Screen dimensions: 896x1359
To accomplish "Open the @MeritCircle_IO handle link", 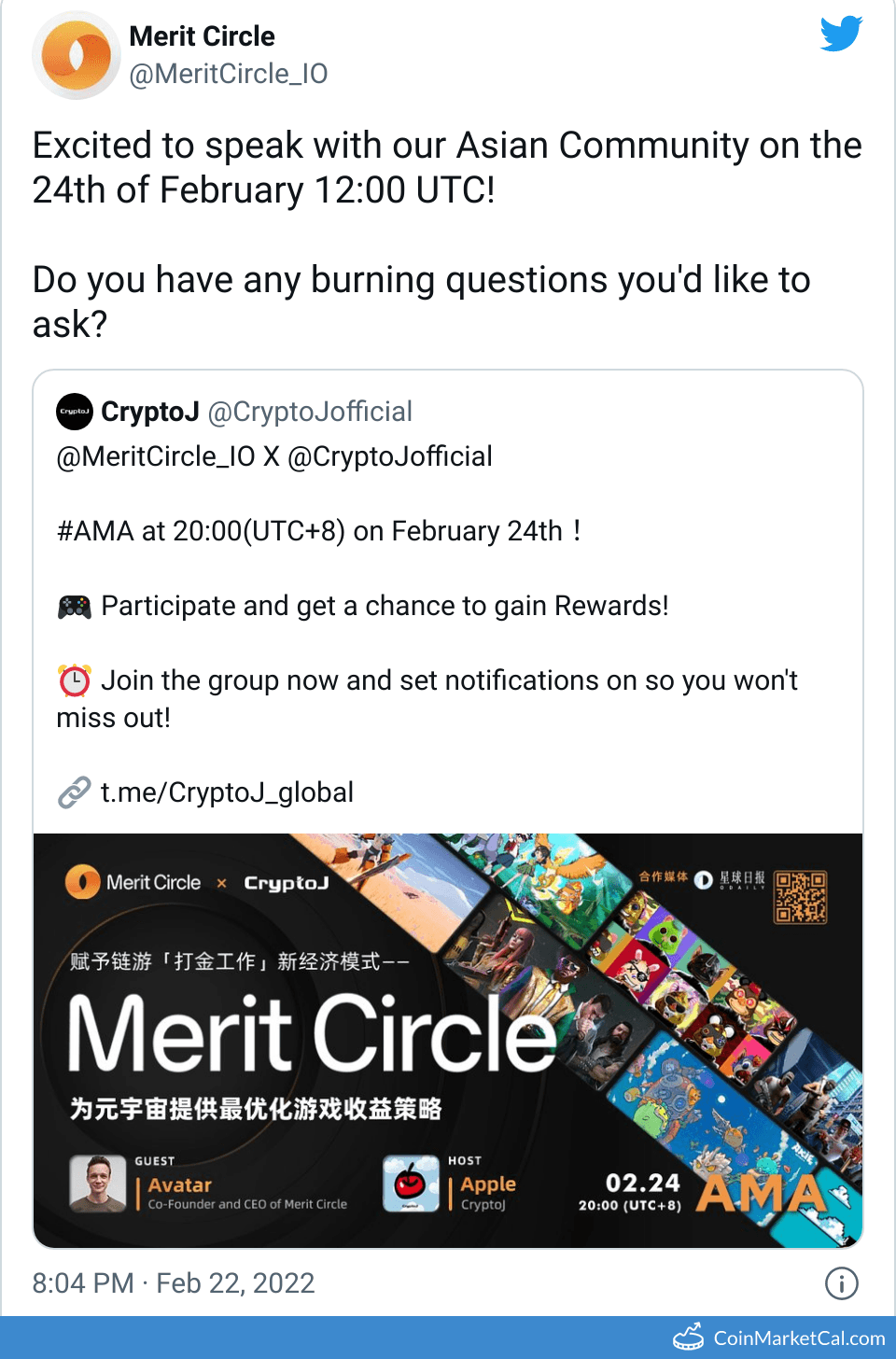I will click(228, 74).
